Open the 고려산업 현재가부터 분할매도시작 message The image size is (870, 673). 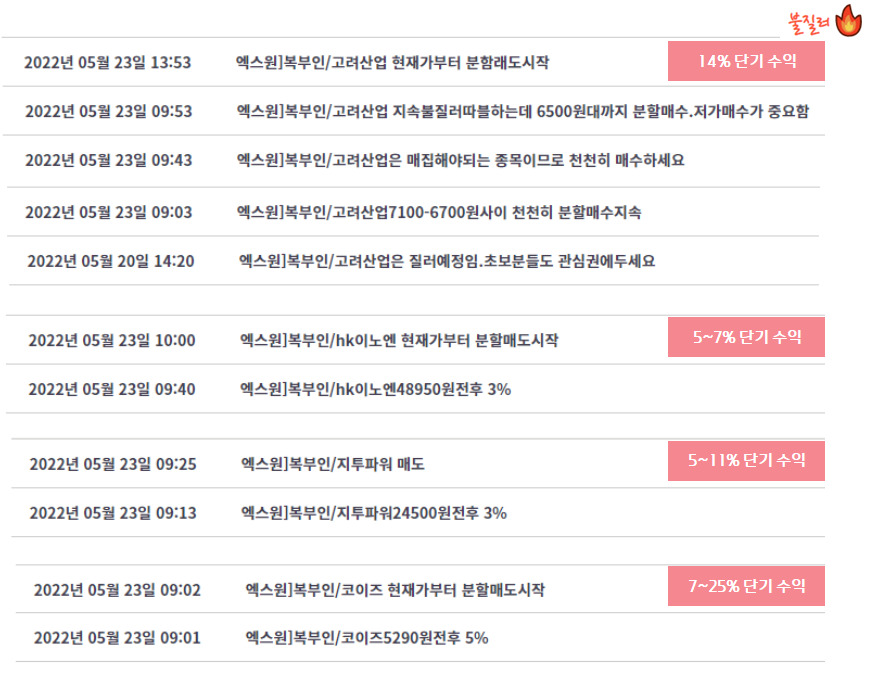pyautogui.click(x=392, y=62)
